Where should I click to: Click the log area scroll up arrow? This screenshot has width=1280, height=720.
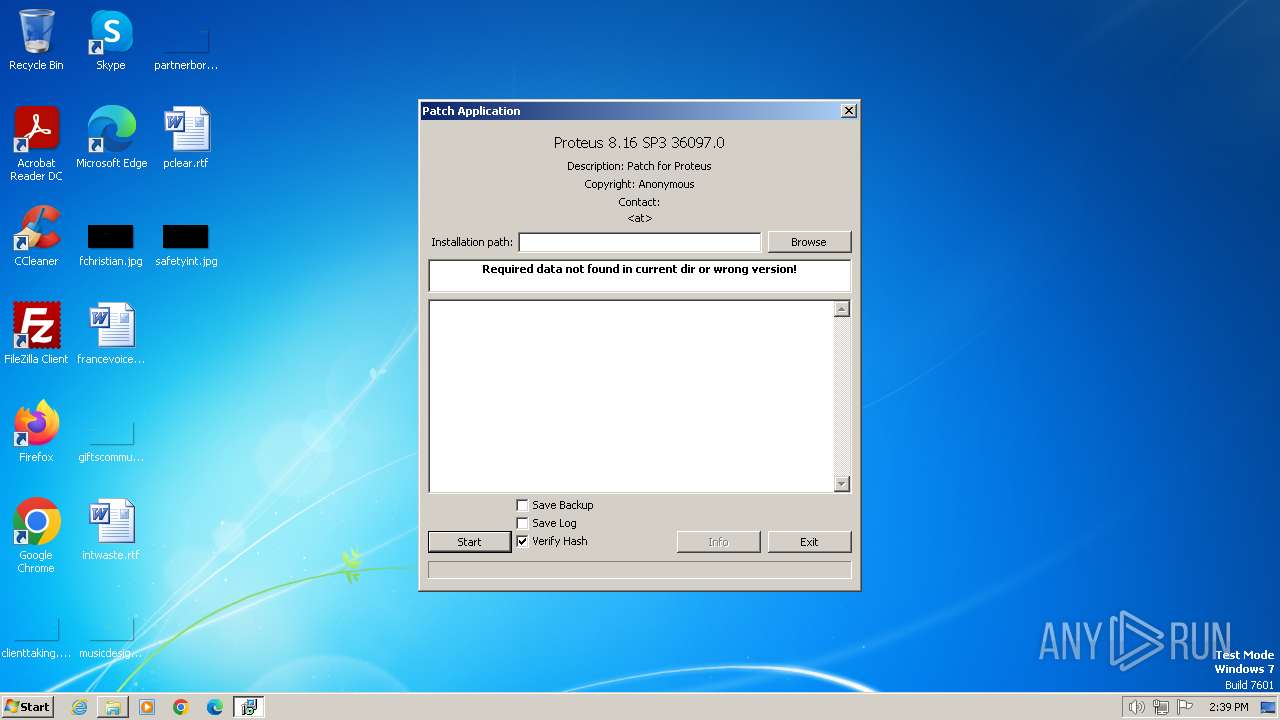coord(841,309)
